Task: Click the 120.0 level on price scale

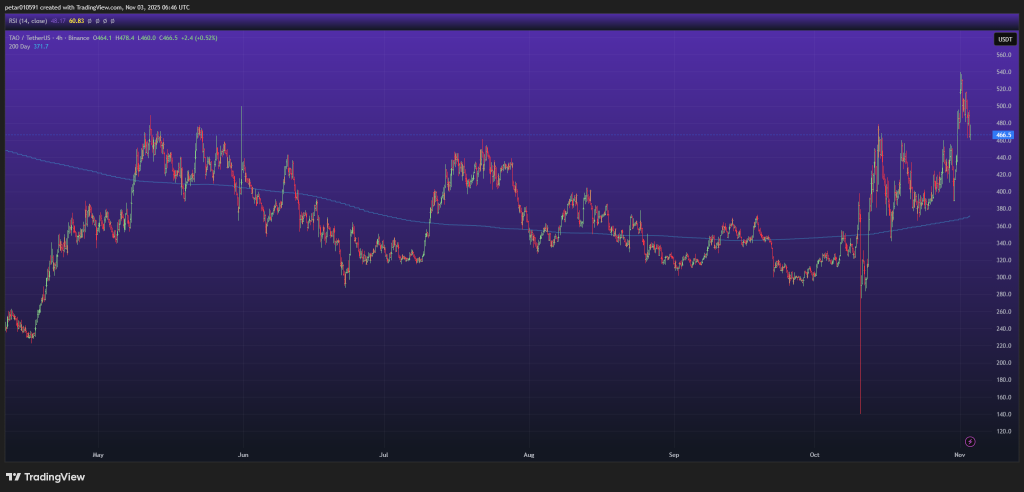Action: tap(1003, 431)
